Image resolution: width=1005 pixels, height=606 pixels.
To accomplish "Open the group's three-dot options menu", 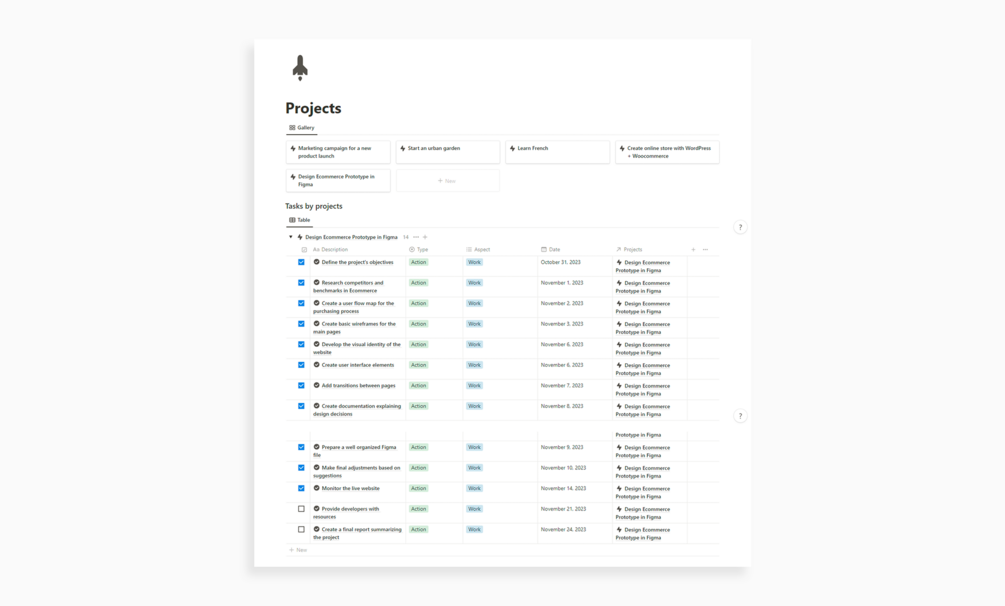I will (x=416, y=237).
